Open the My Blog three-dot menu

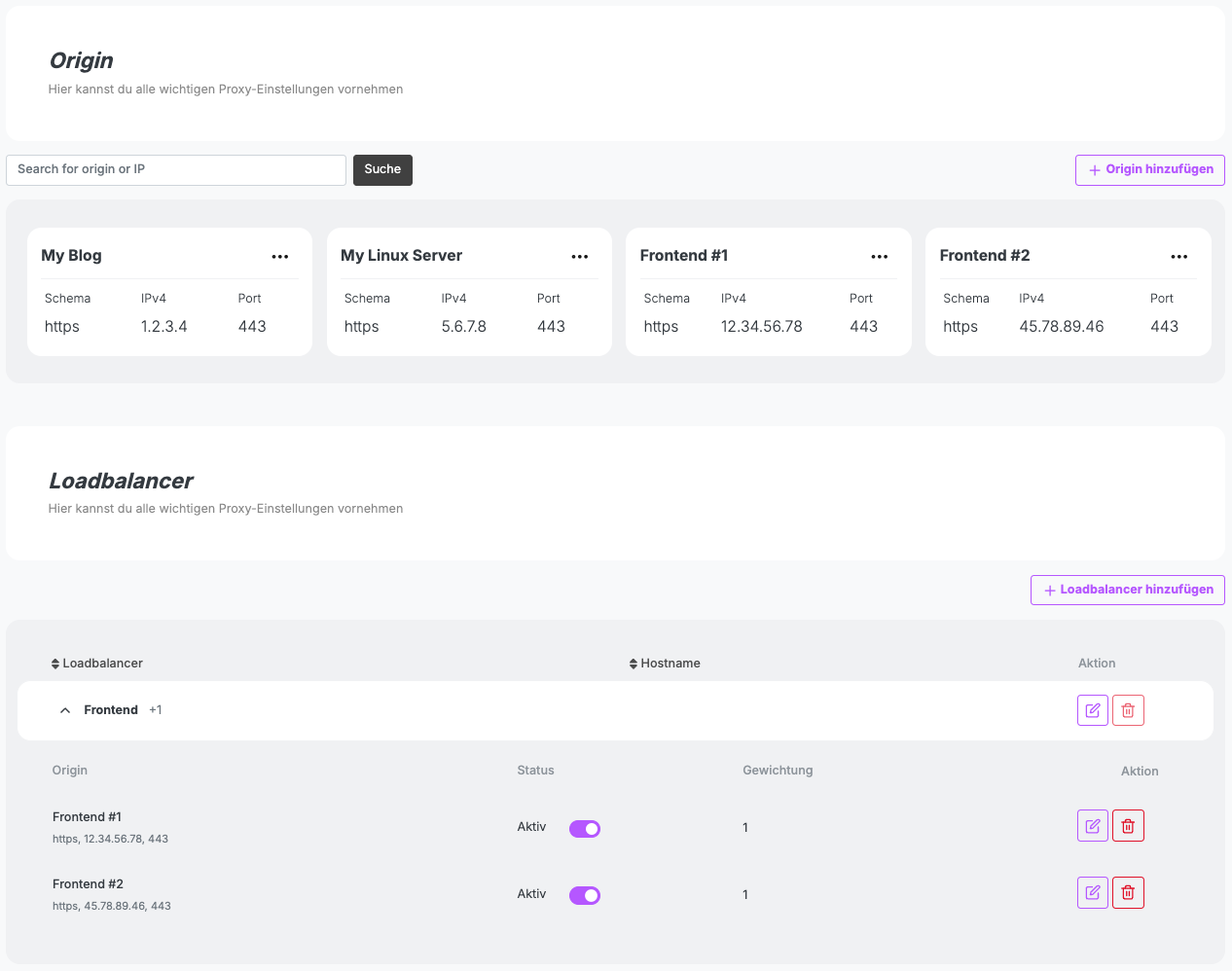[x=280, y=257]
